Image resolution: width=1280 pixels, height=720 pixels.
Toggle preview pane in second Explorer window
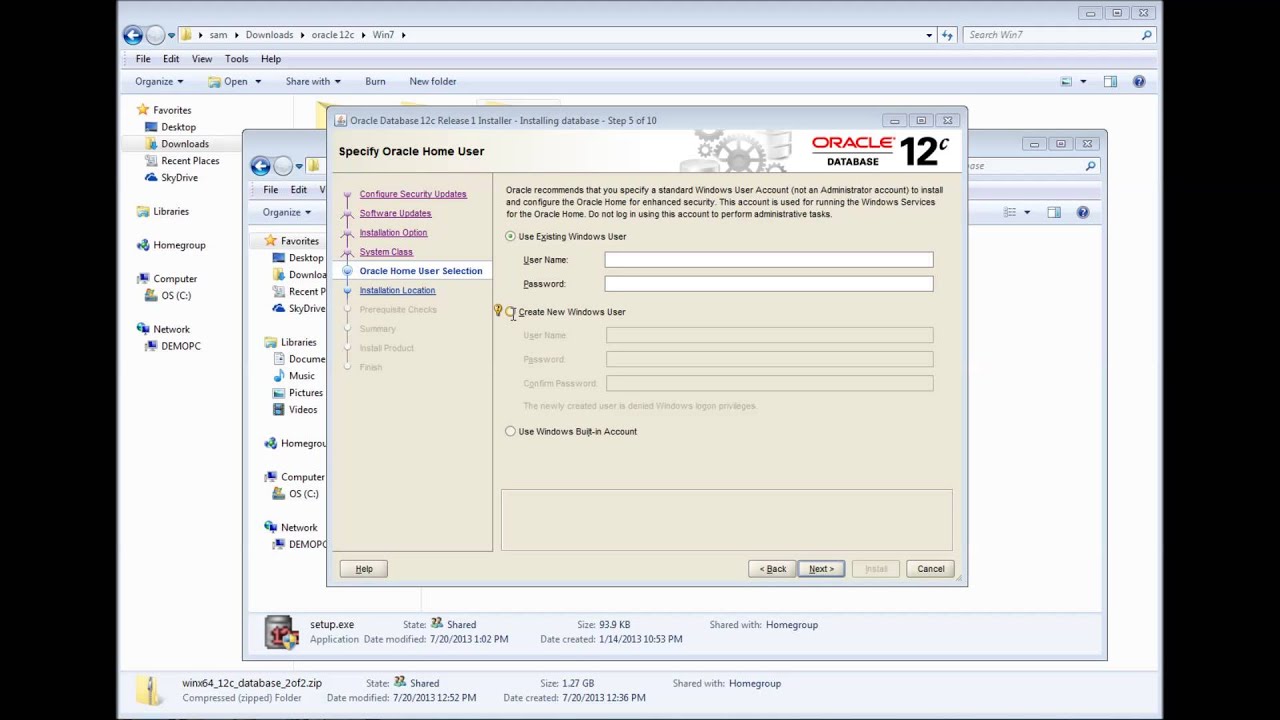(x=1054, y=212)
